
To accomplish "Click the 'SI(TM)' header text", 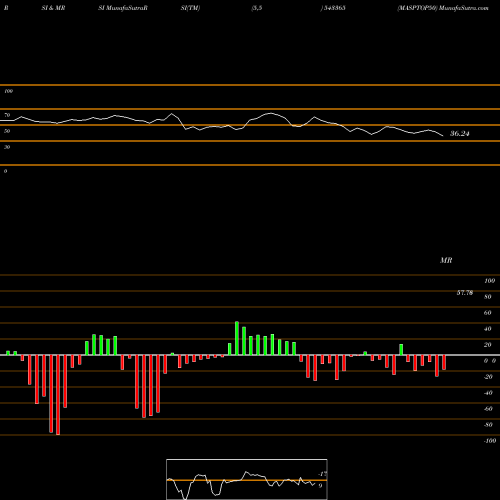I will pyautogui.click(x=190, y=8).
